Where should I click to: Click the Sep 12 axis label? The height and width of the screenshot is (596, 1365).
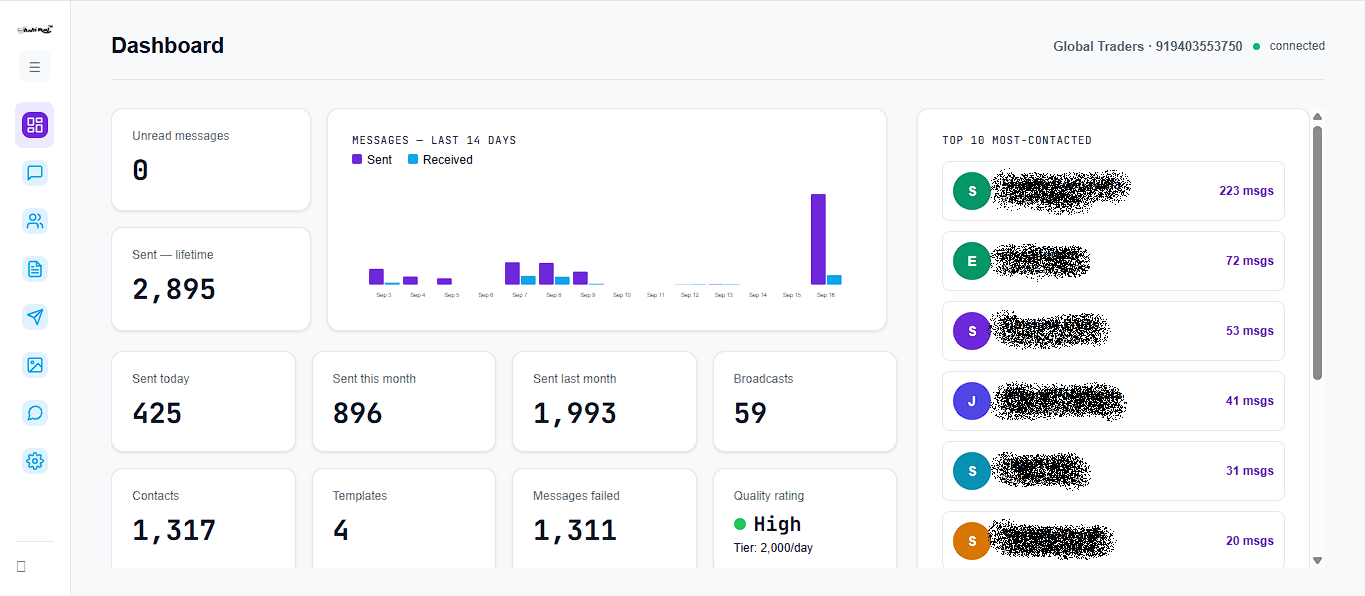(x=690, y=295)
